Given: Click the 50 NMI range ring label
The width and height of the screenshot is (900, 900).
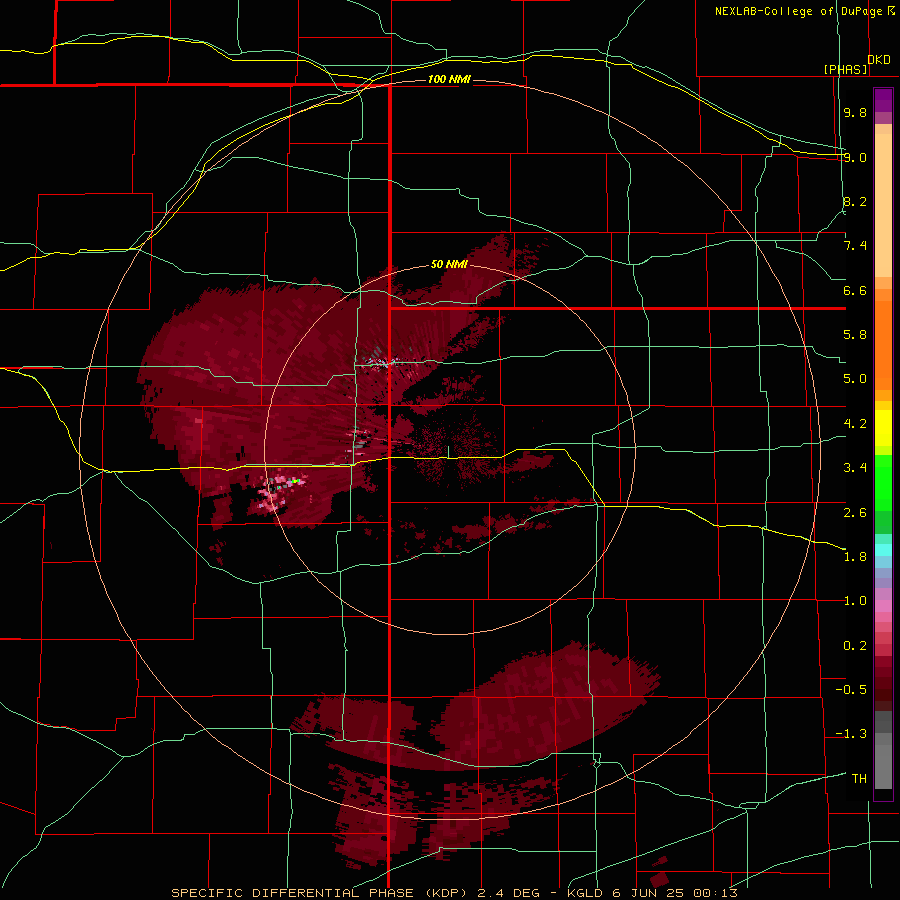Looking at the screenshot, I should (x=449, y=265).
